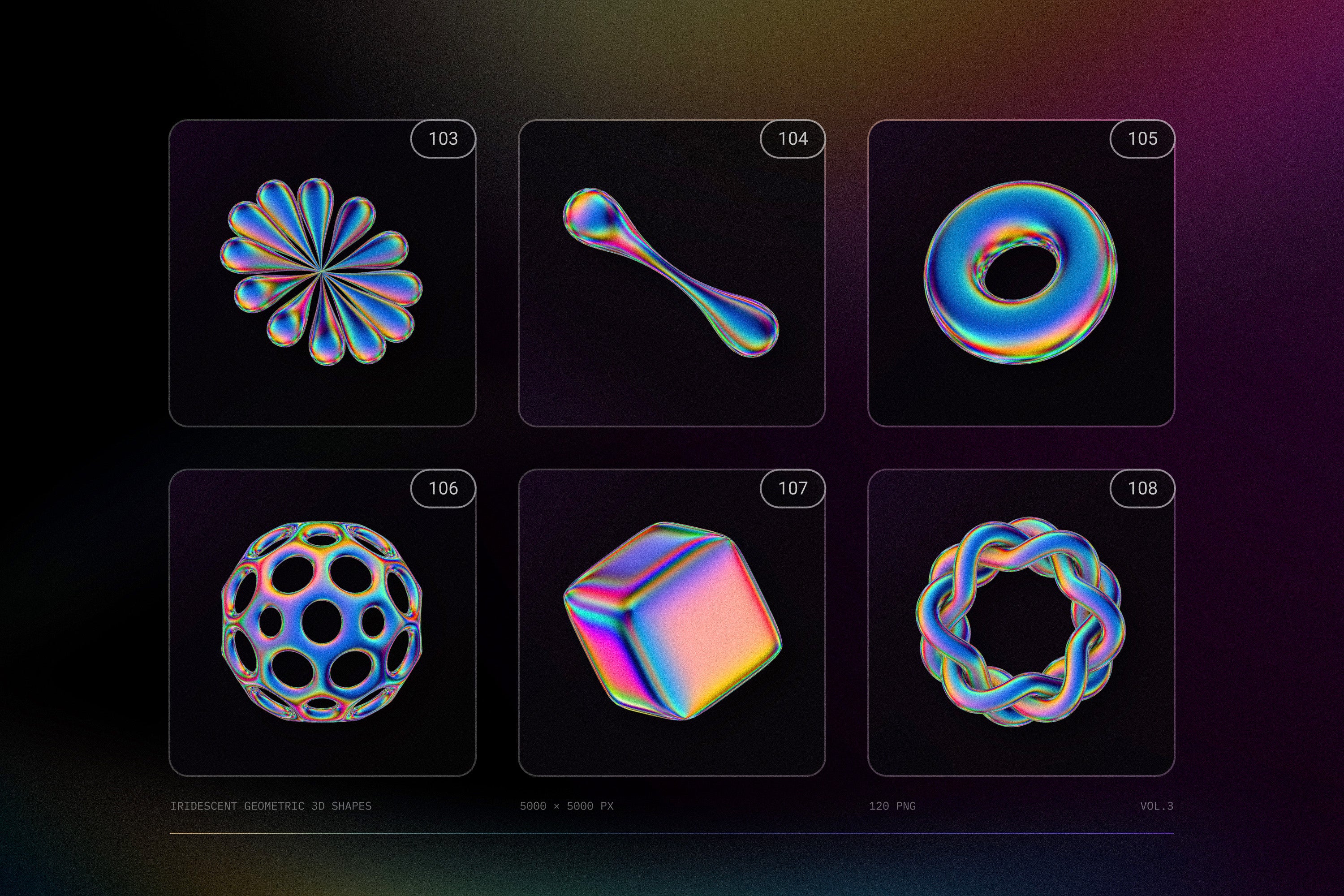The height and width of the screenshot is (896, 1344).
Task: Click the 104 number badge
Action: pyautogui.click(x=793, y=138)
